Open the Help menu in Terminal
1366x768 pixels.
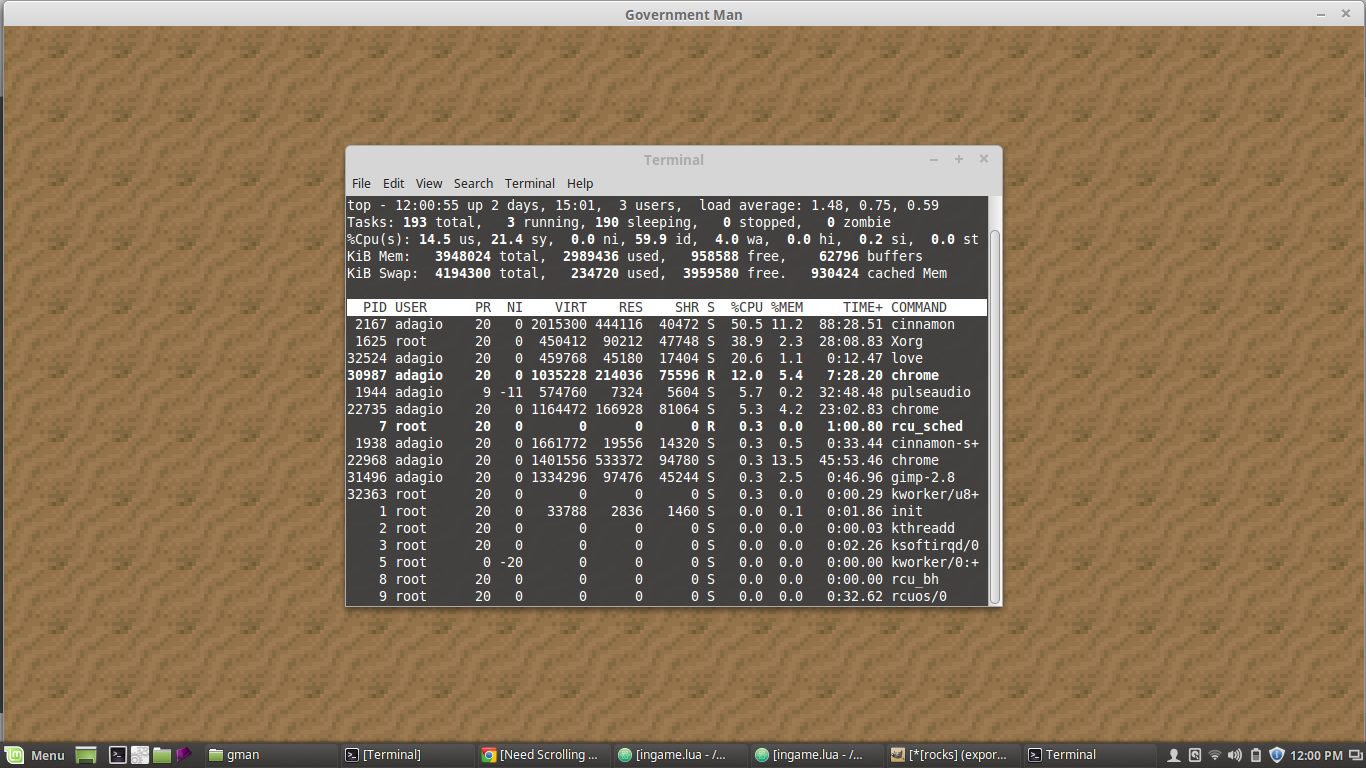click(580, 183)
